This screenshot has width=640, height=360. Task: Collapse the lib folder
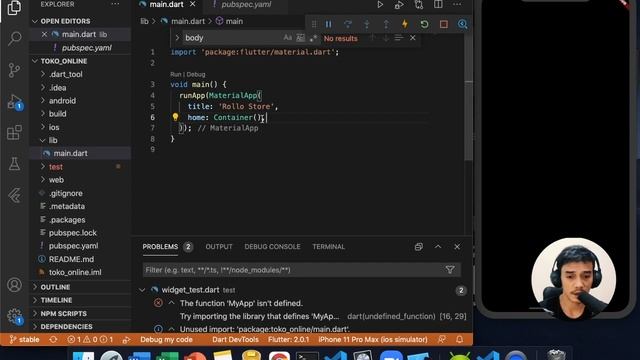coord(53,140)
